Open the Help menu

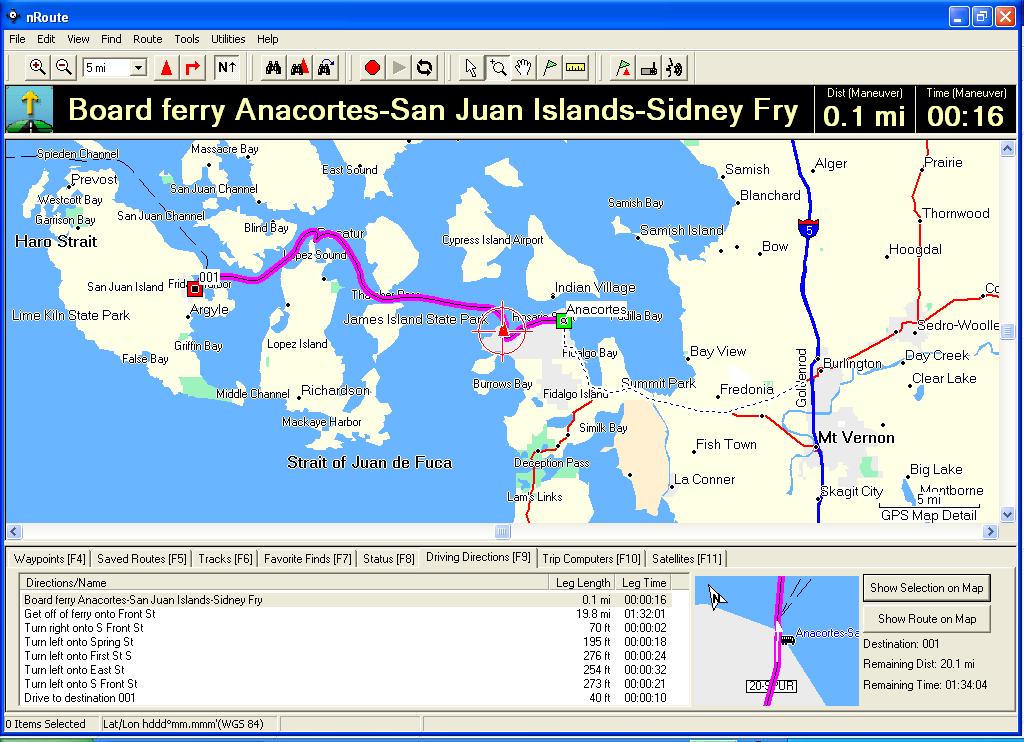(267, 39)
